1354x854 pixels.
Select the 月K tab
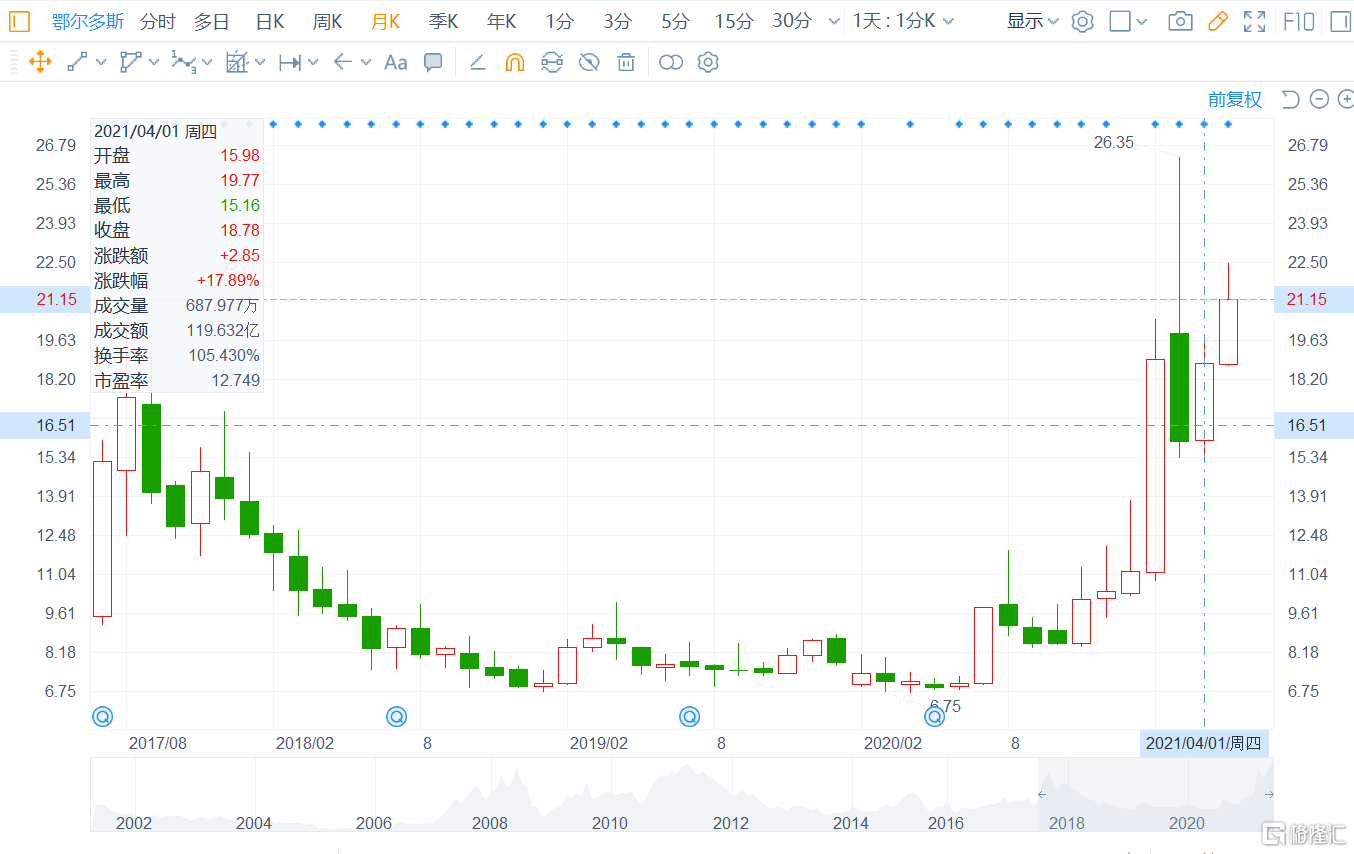(386, 21)
